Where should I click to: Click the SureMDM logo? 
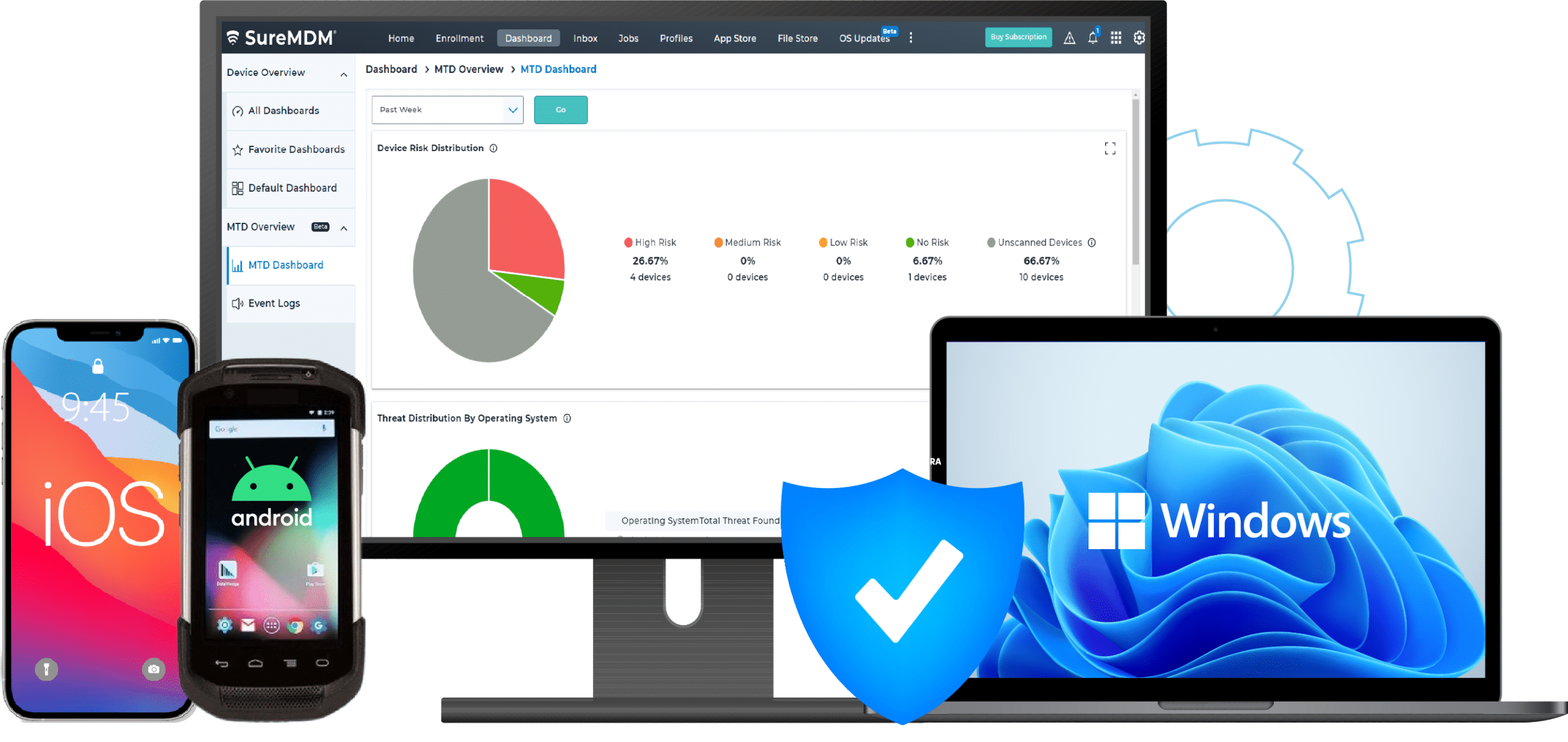281,37
